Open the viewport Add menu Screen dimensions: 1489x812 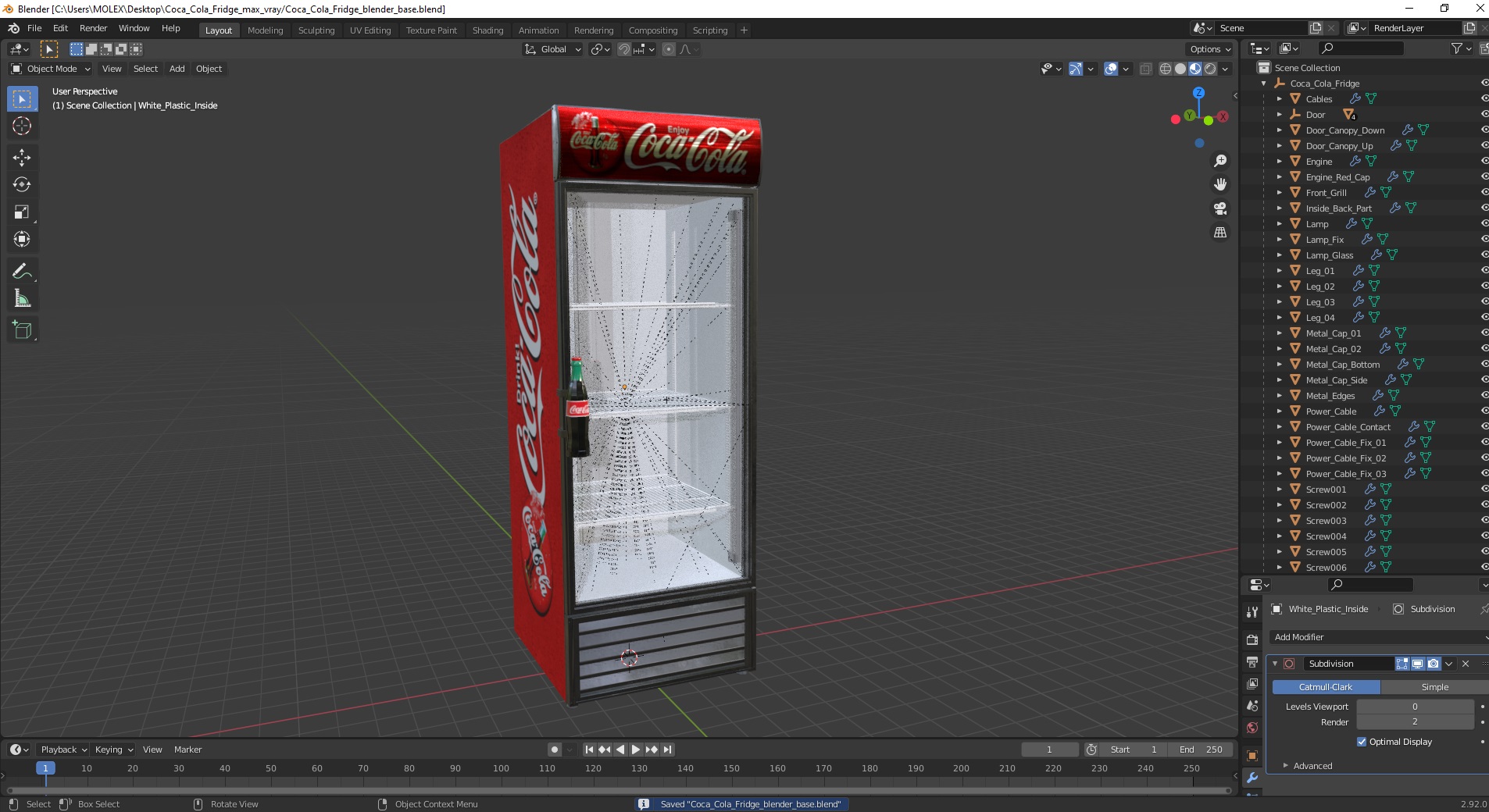[177, 69]
